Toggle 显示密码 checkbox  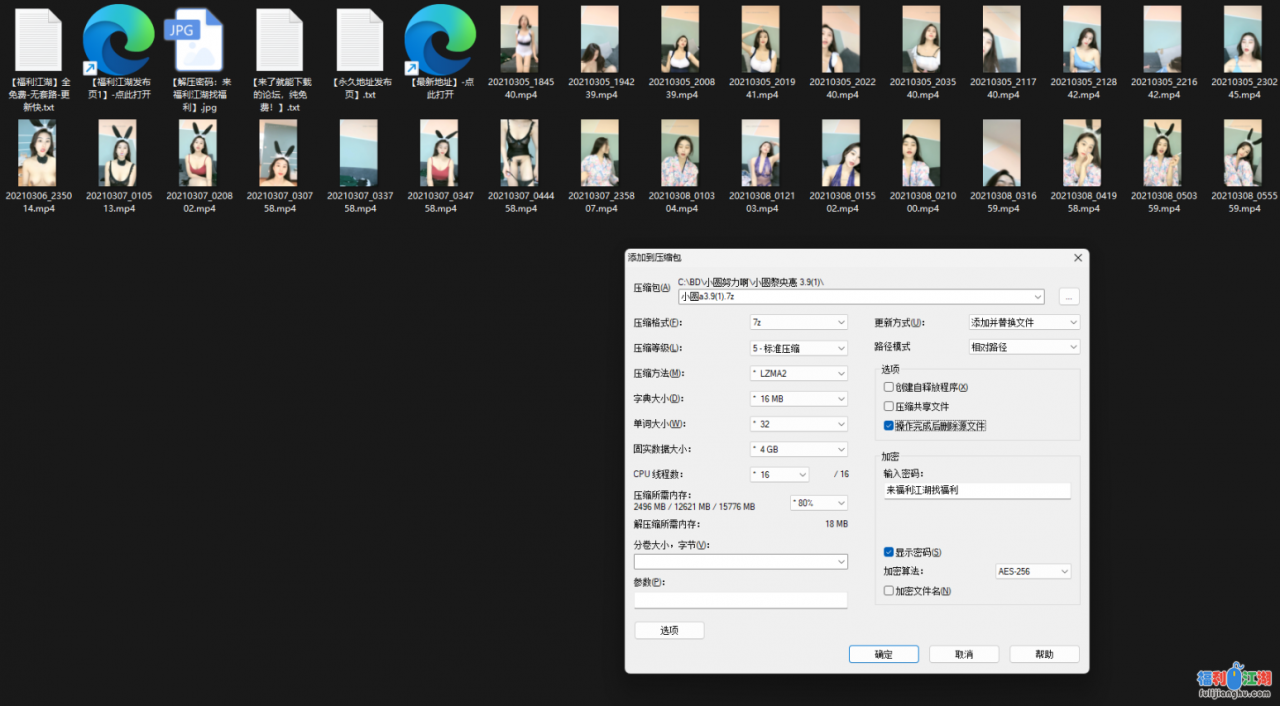pyautogui.click(x=889, y=552)
